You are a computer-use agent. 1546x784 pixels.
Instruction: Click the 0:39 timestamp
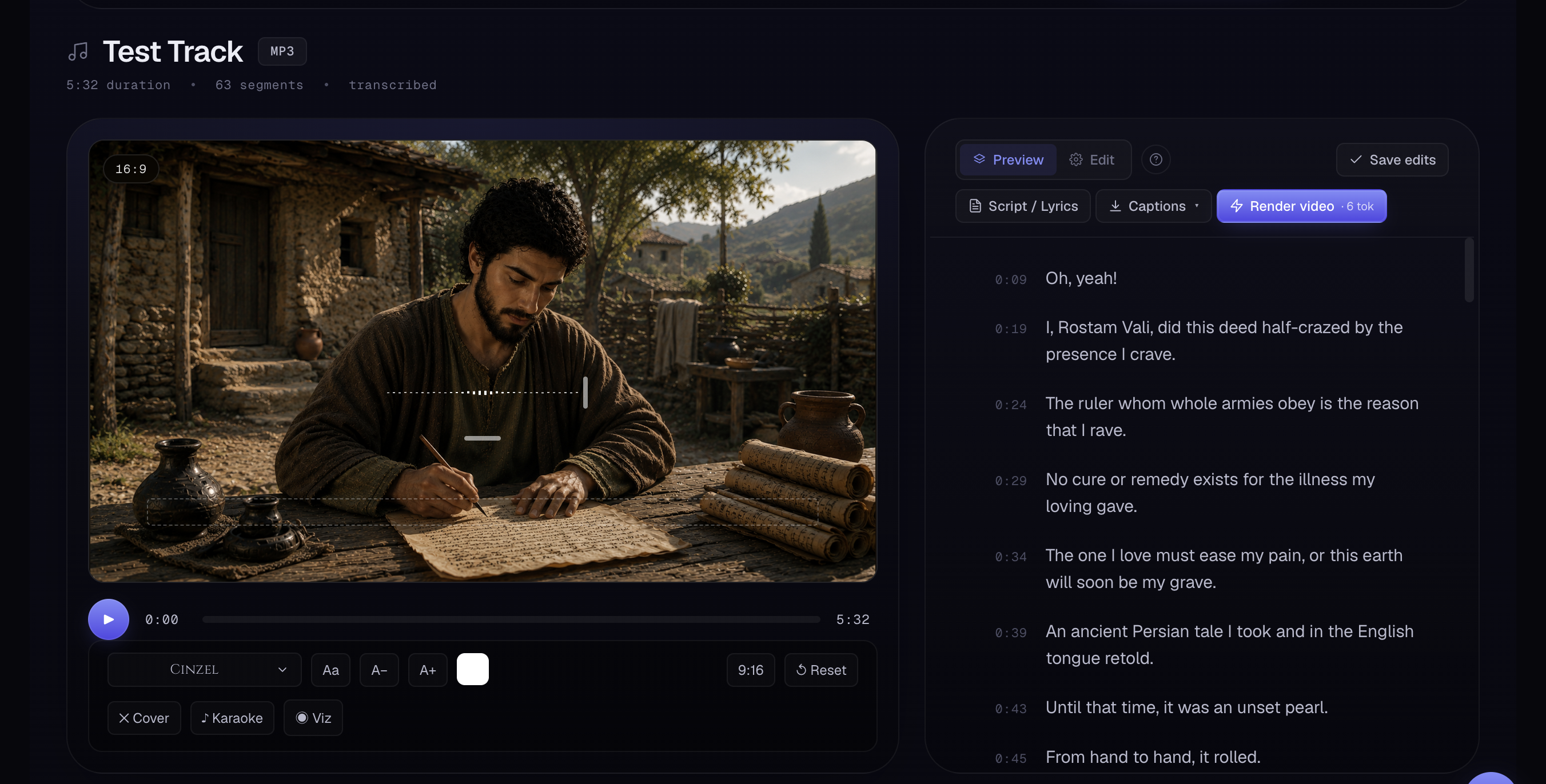(x=1011, y=633)
